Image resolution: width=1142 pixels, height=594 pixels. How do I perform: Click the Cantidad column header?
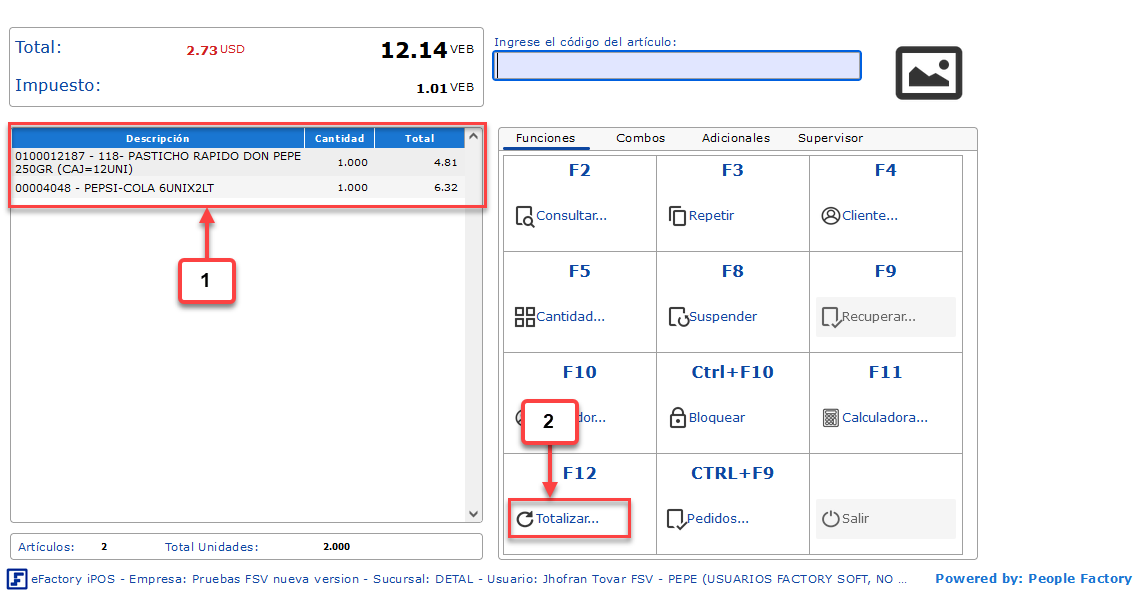(x=339, y=138)
